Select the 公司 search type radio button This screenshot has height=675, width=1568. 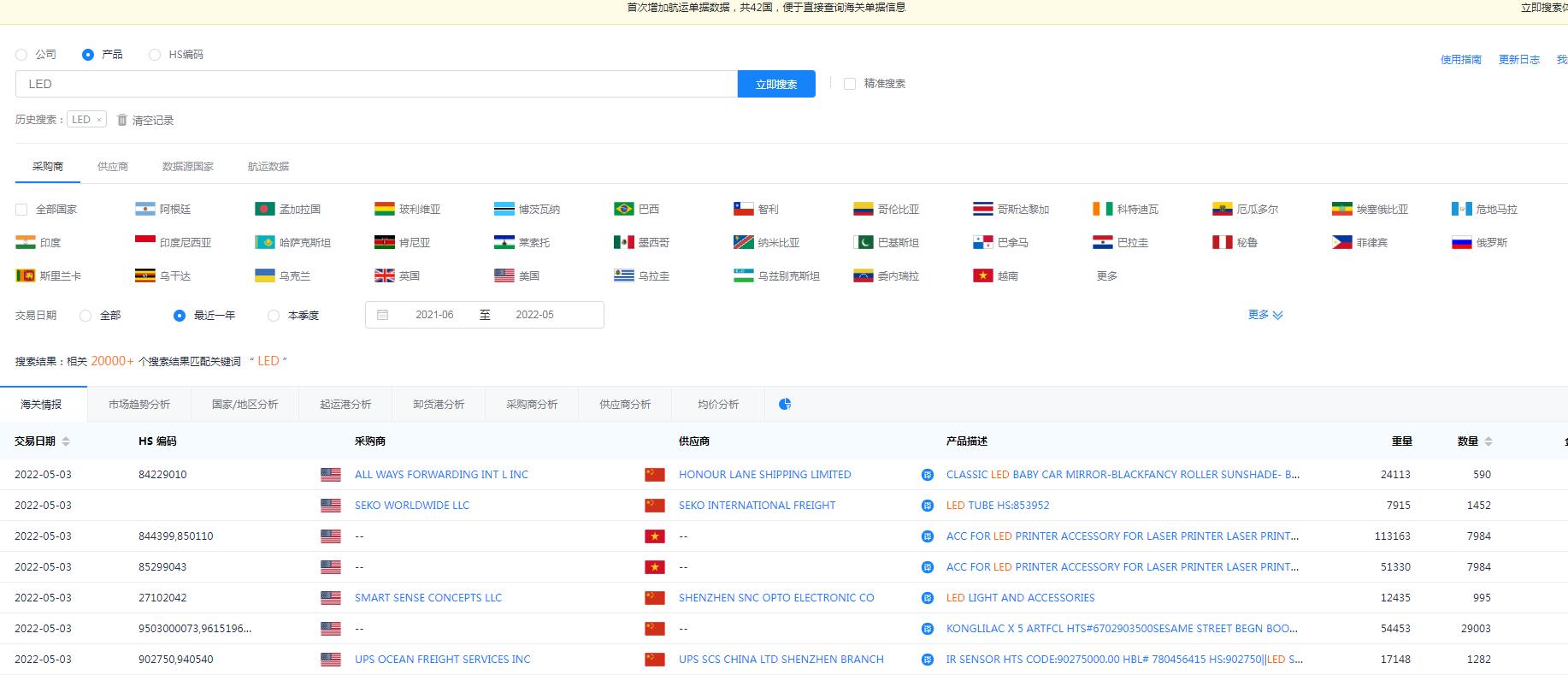[21, 54]
